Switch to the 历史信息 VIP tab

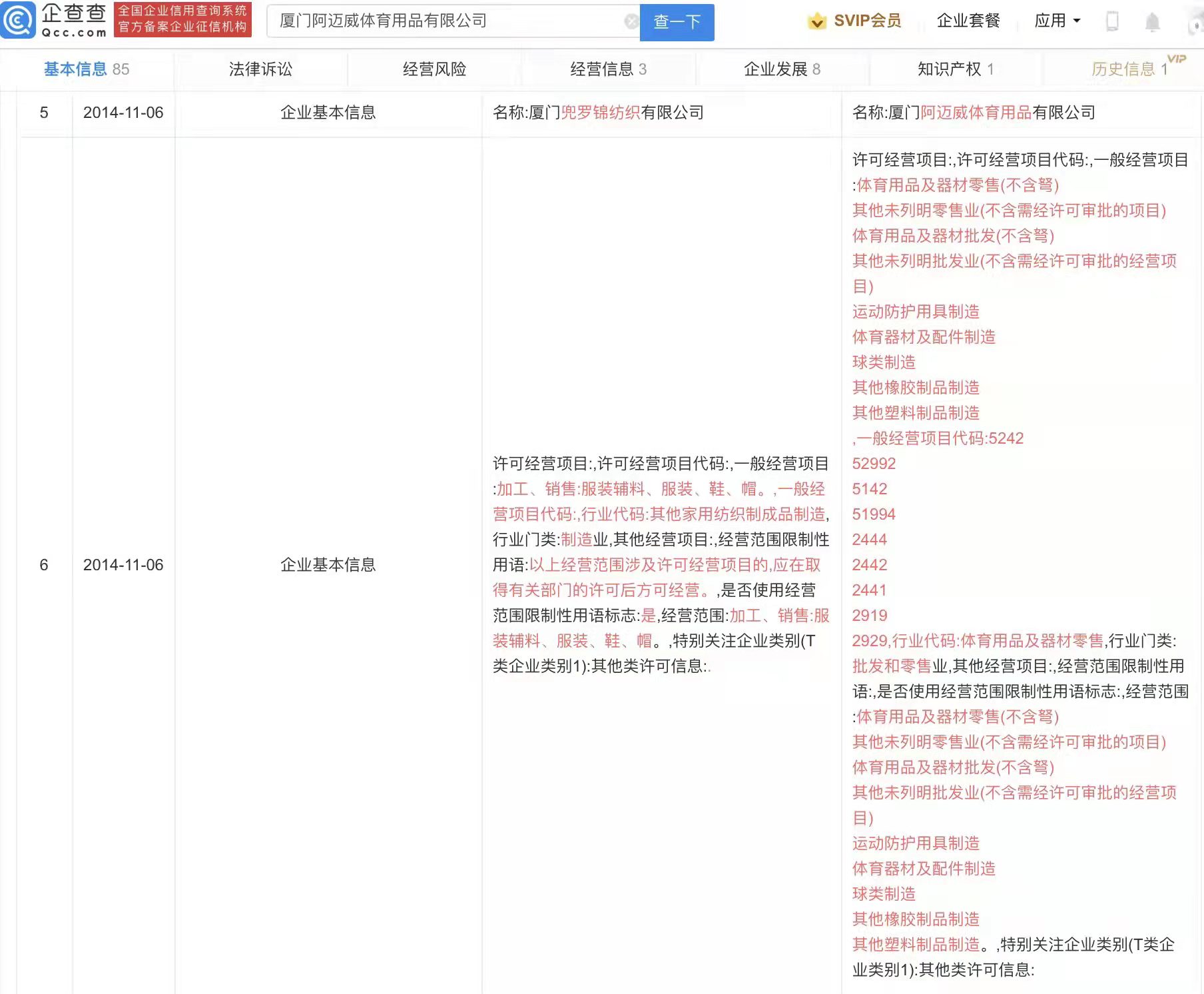pos(1130,69)
